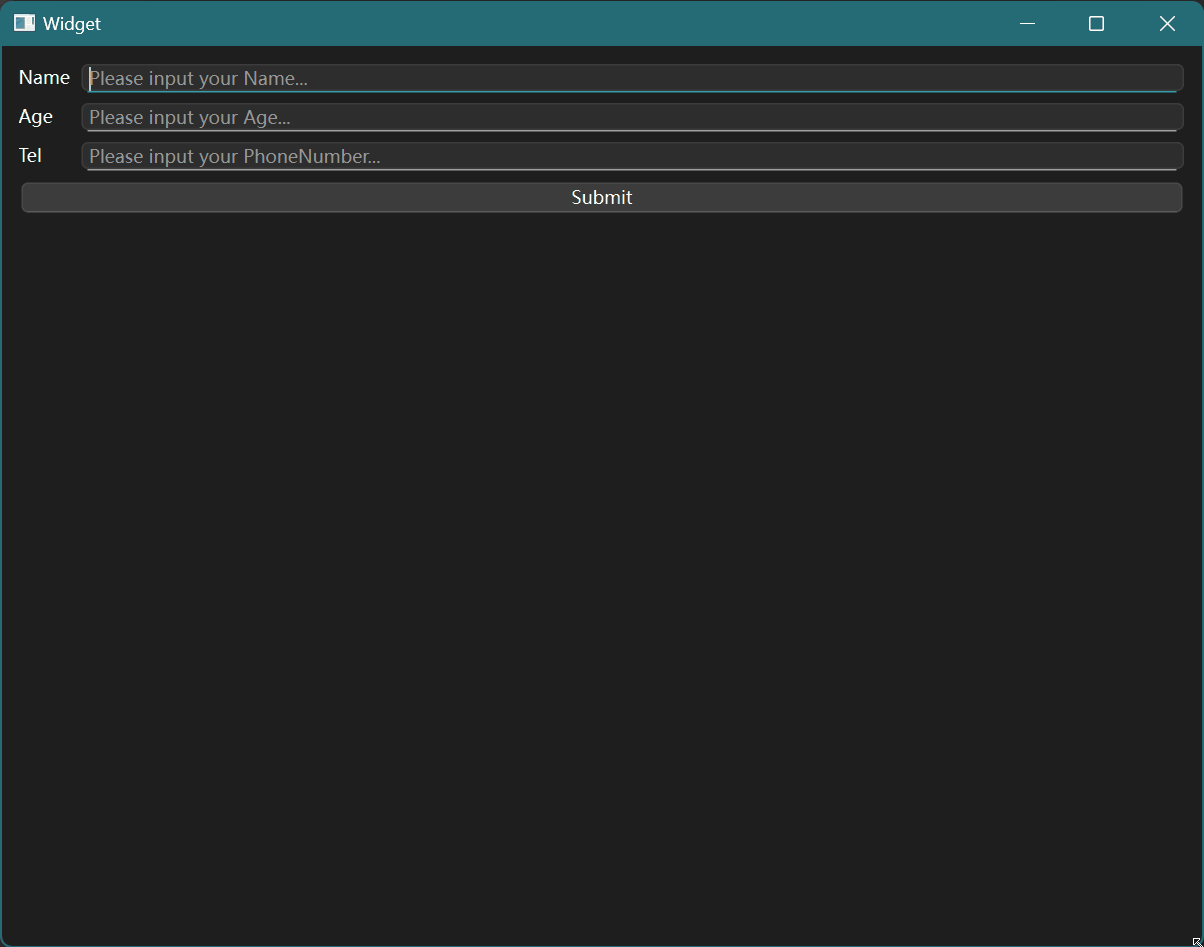Maximize the Widget window
The image size is (1204, 947).
click(x=1096, y=23)
